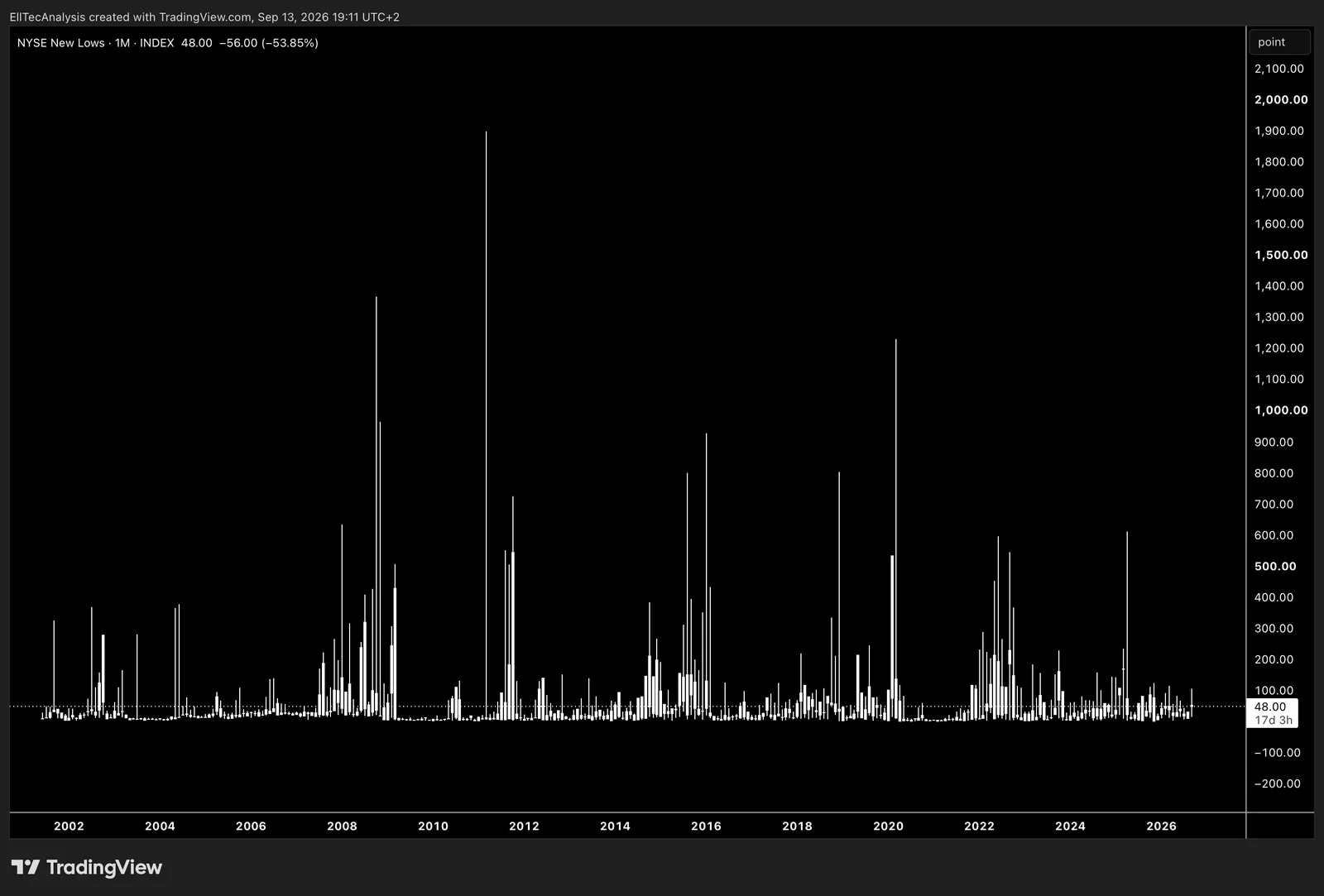
Task: Click the 2,000.00 price axis label
Action: pyautogui.click(x=1281, y=99)
